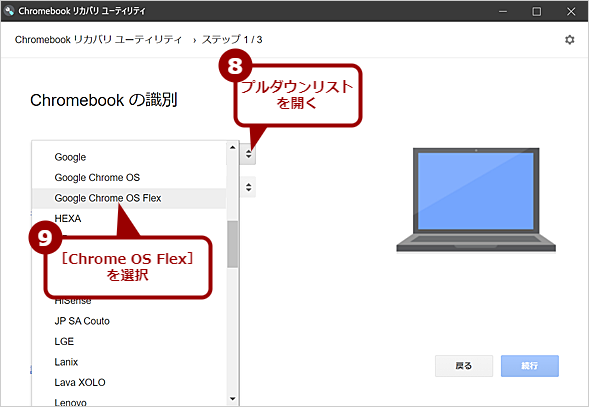
Task: Click the list scrollbar thumb
Action: point(233,244)
